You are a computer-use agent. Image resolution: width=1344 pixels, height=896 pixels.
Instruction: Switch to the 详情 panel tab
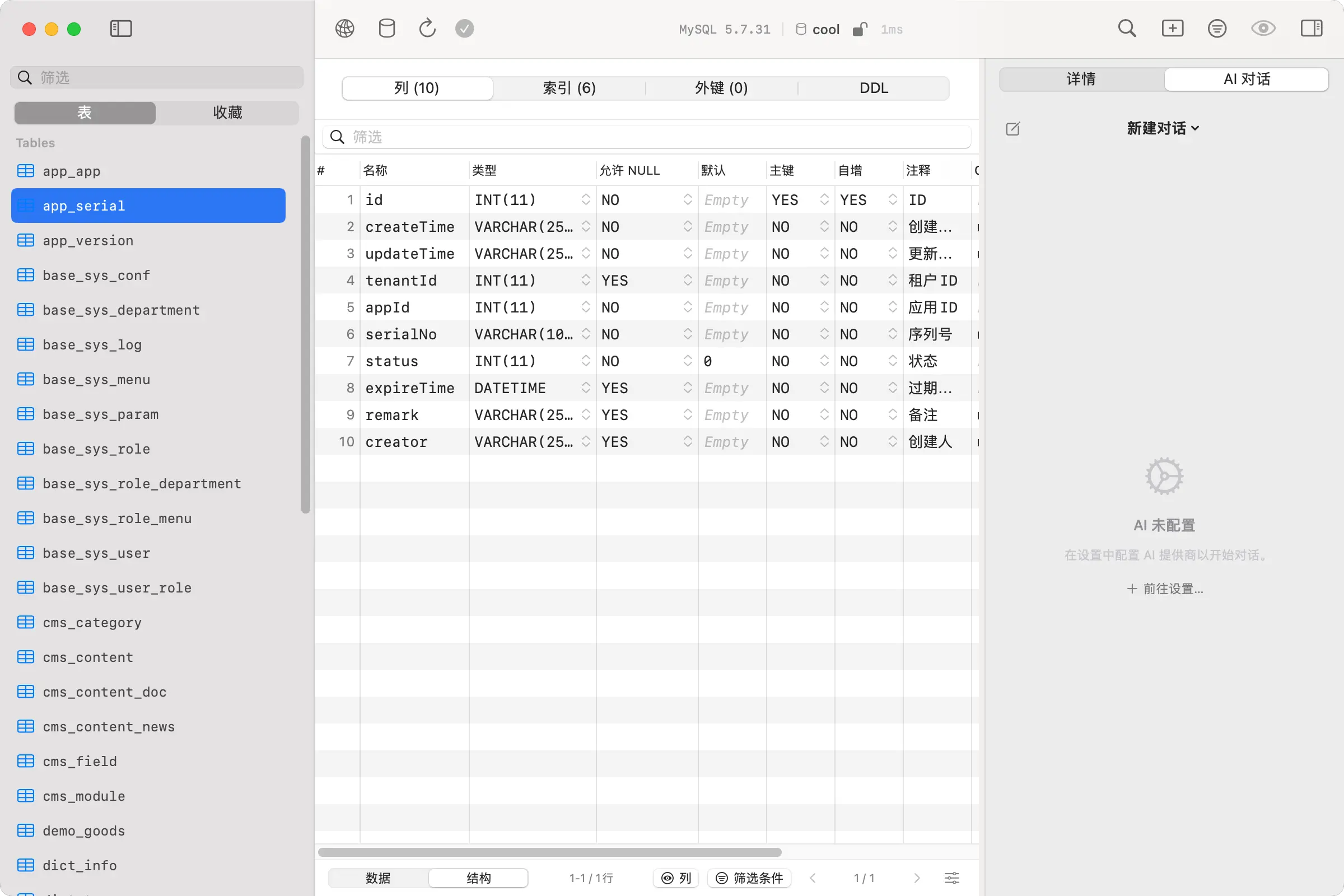click(x=1081, y=79)
